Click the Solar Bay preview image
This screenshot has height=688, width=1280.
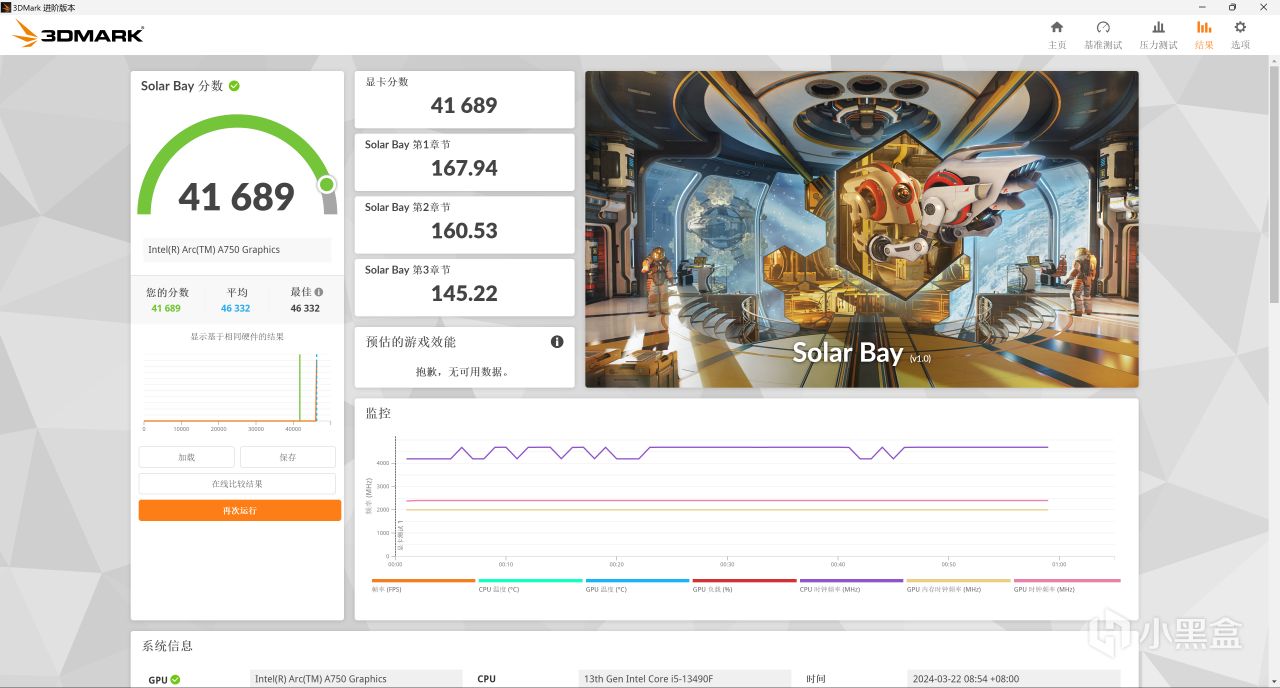pos(861,229)
